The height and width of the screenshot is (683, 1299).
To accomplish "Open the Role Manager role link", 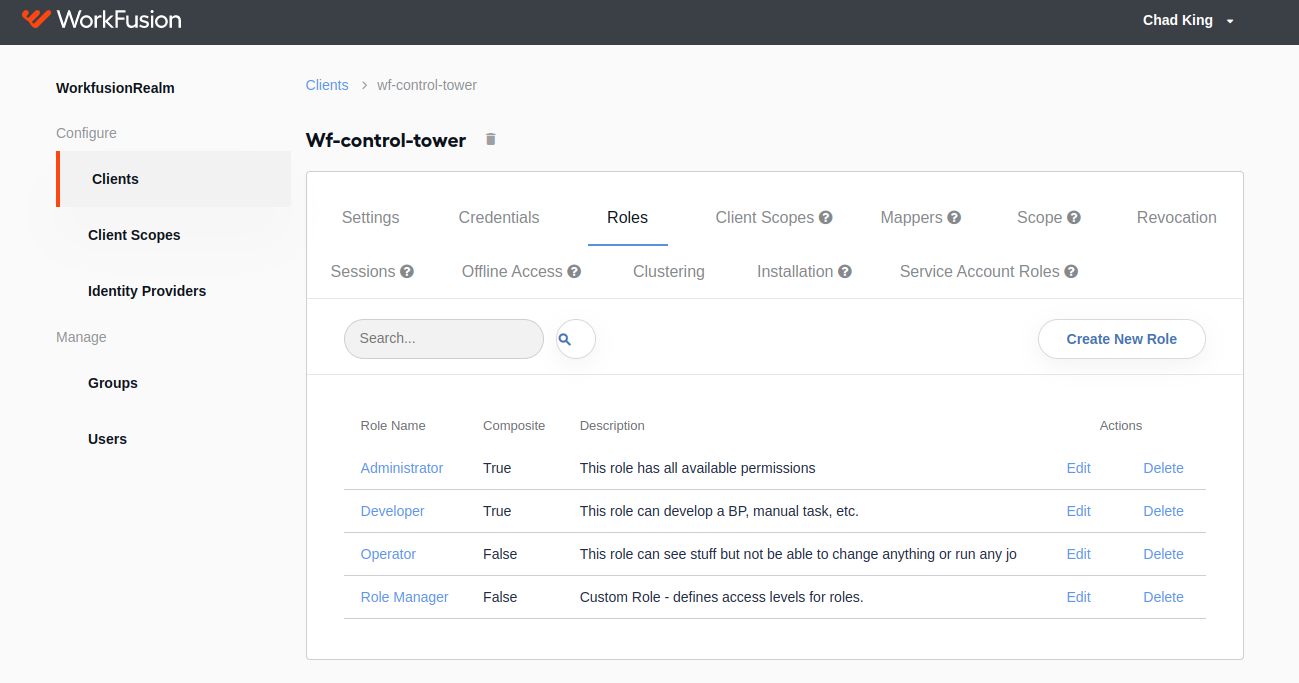I will [x=404, y=597].
